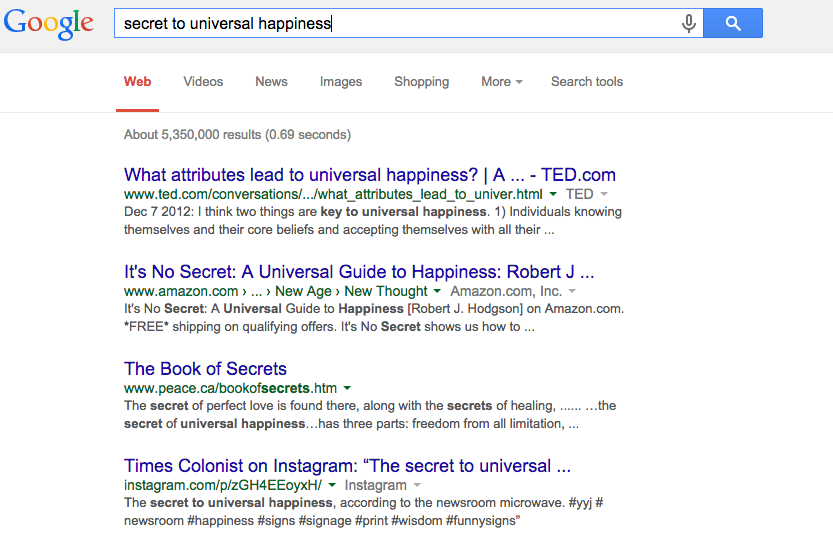Go to the Shopping tab

coord(421,82)
